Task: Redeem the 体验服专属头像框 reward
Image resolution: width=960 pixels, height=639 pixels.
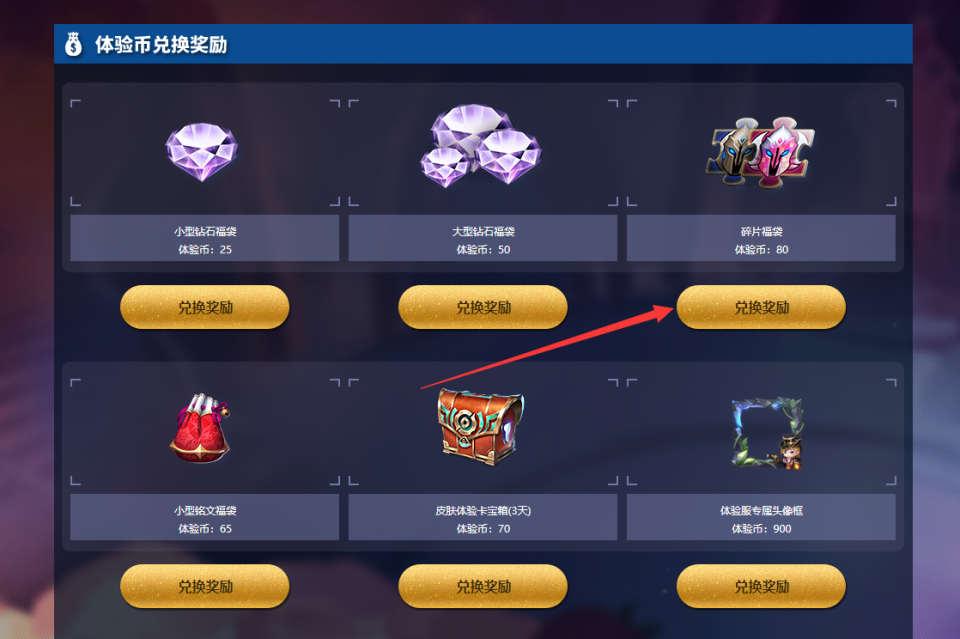Action: [761, 586]
